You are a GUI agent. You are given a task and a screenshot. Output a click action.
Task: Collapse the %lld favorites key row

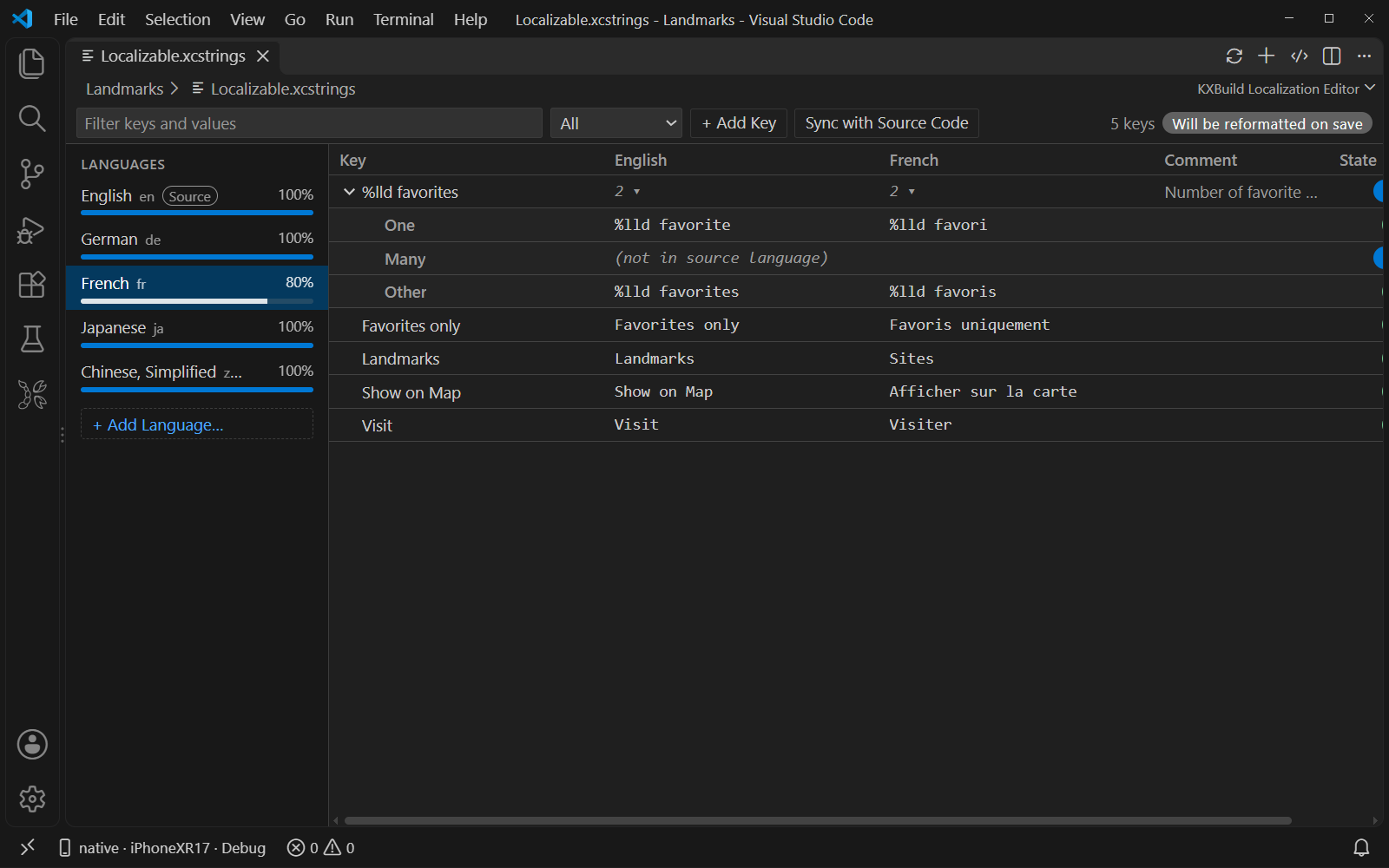tap(349, 192)
